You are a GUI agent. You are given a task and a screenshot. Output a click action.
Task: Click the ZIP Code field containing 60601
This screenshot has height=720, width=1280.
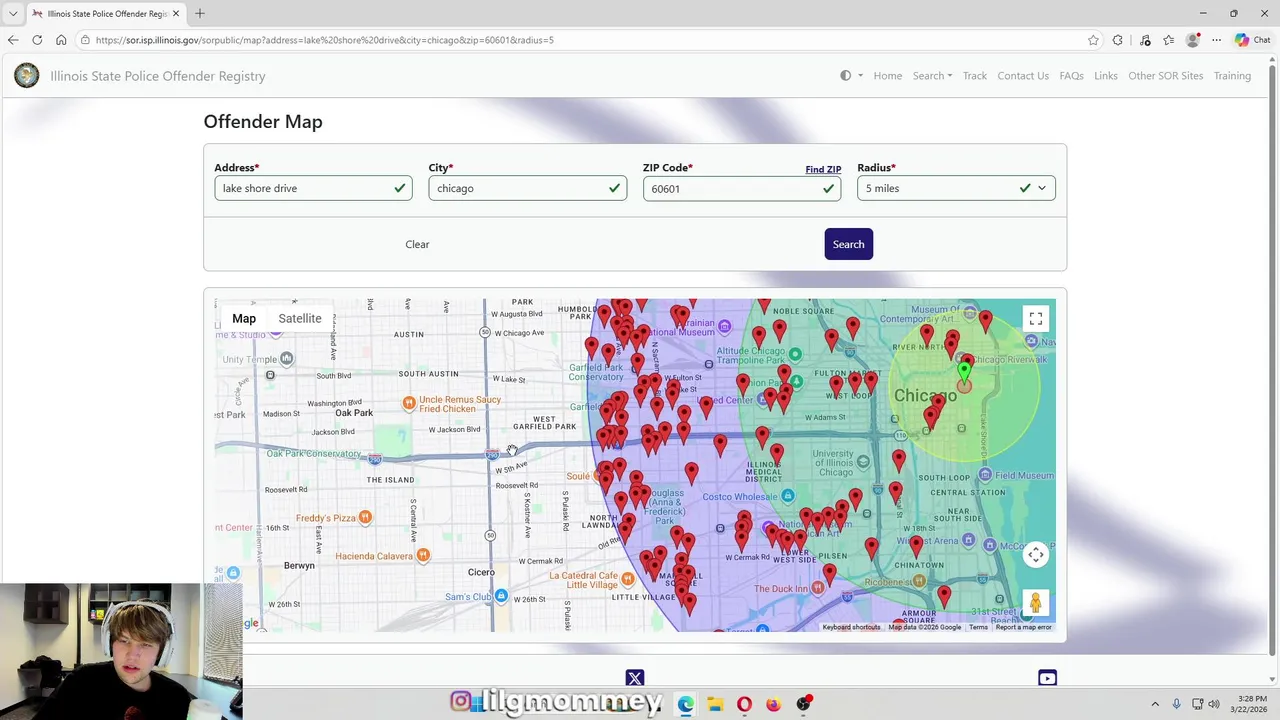click(741, 188)
